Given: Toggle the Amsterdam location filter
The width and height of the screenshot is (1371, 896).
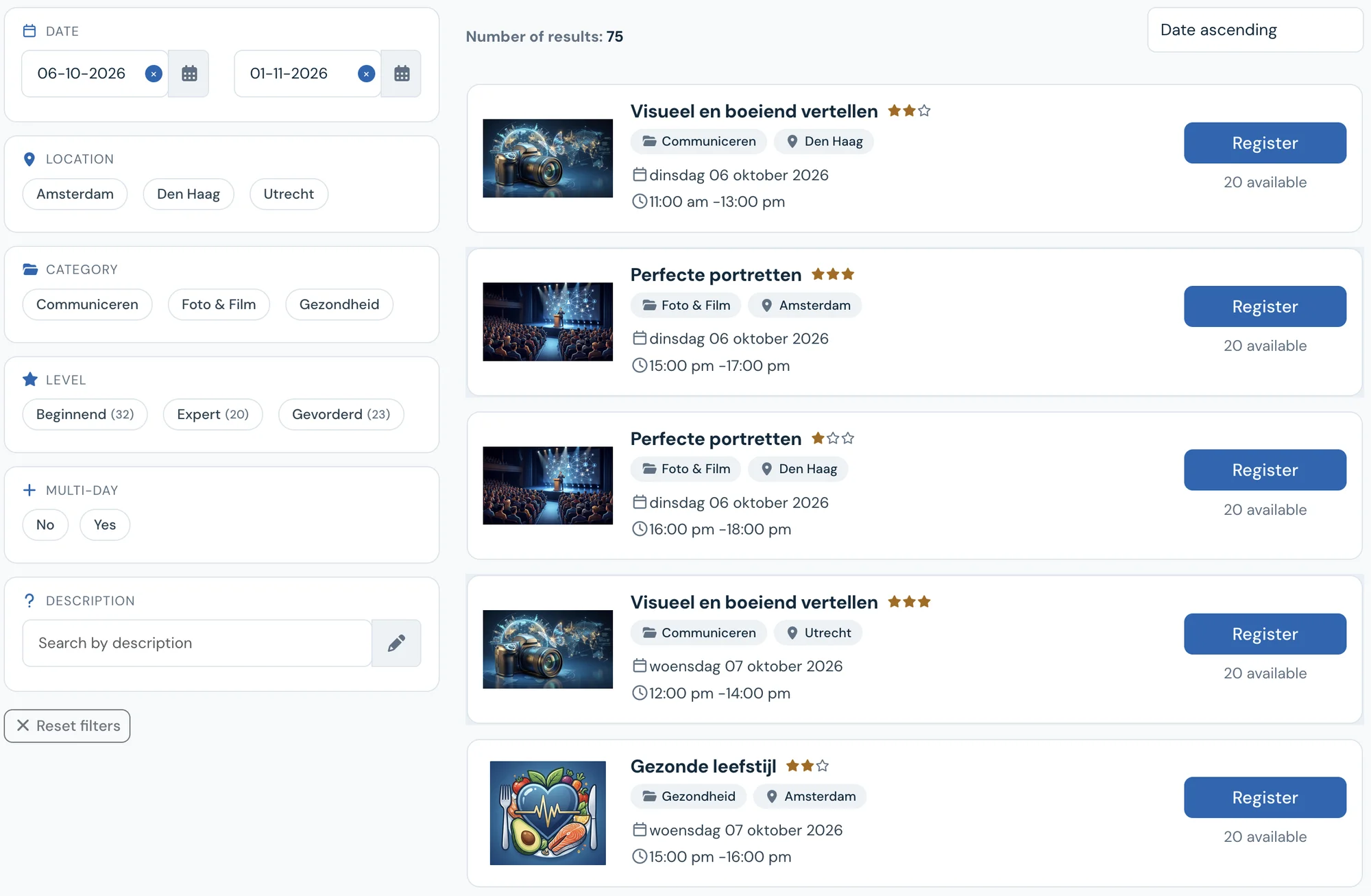Looking at the screenshot, I should point(75,194).
